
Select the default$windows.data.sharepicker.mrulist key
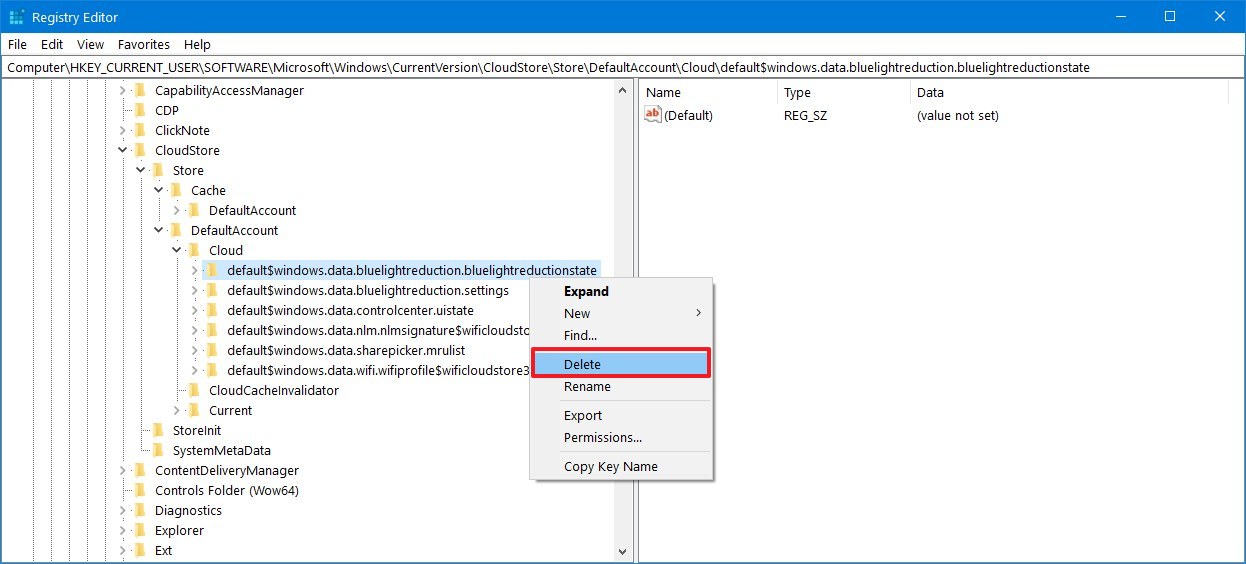point(346,350)
